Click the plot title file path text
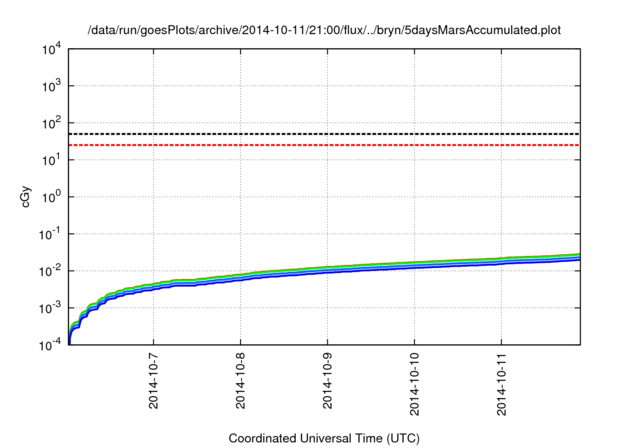 pos(324,30)
